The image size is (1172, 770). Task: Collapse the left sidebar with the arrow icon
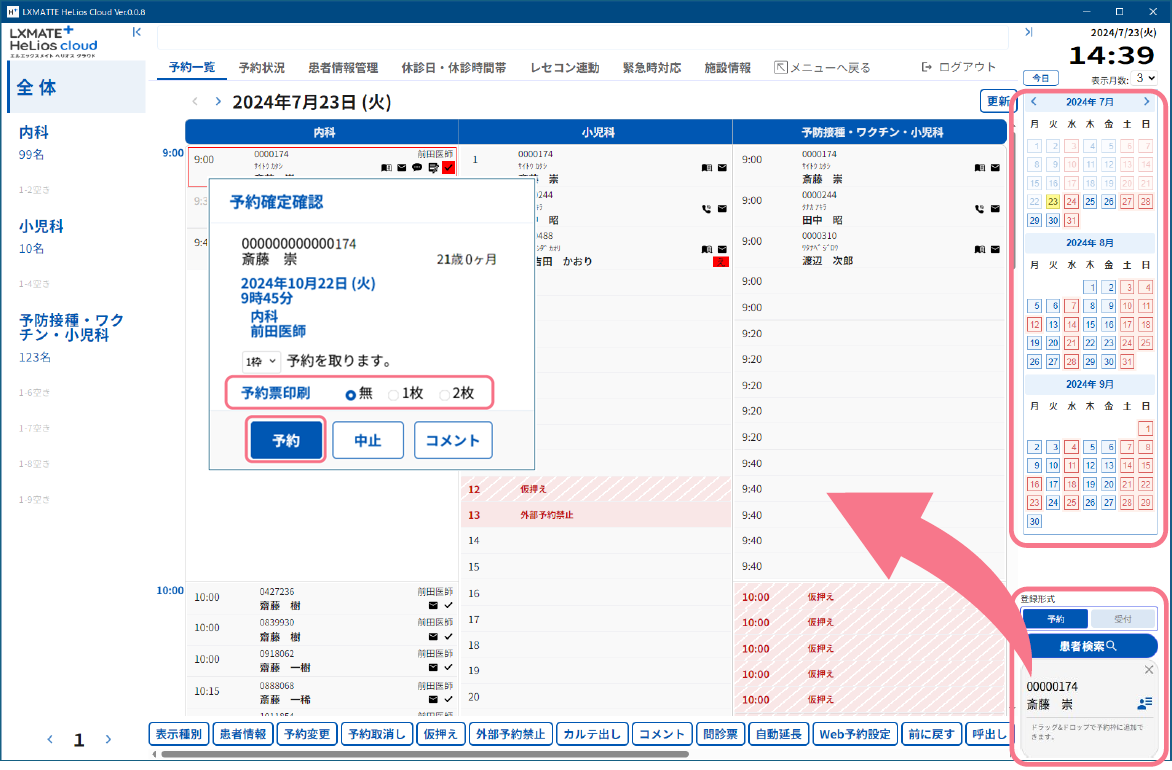coord(137,32)
